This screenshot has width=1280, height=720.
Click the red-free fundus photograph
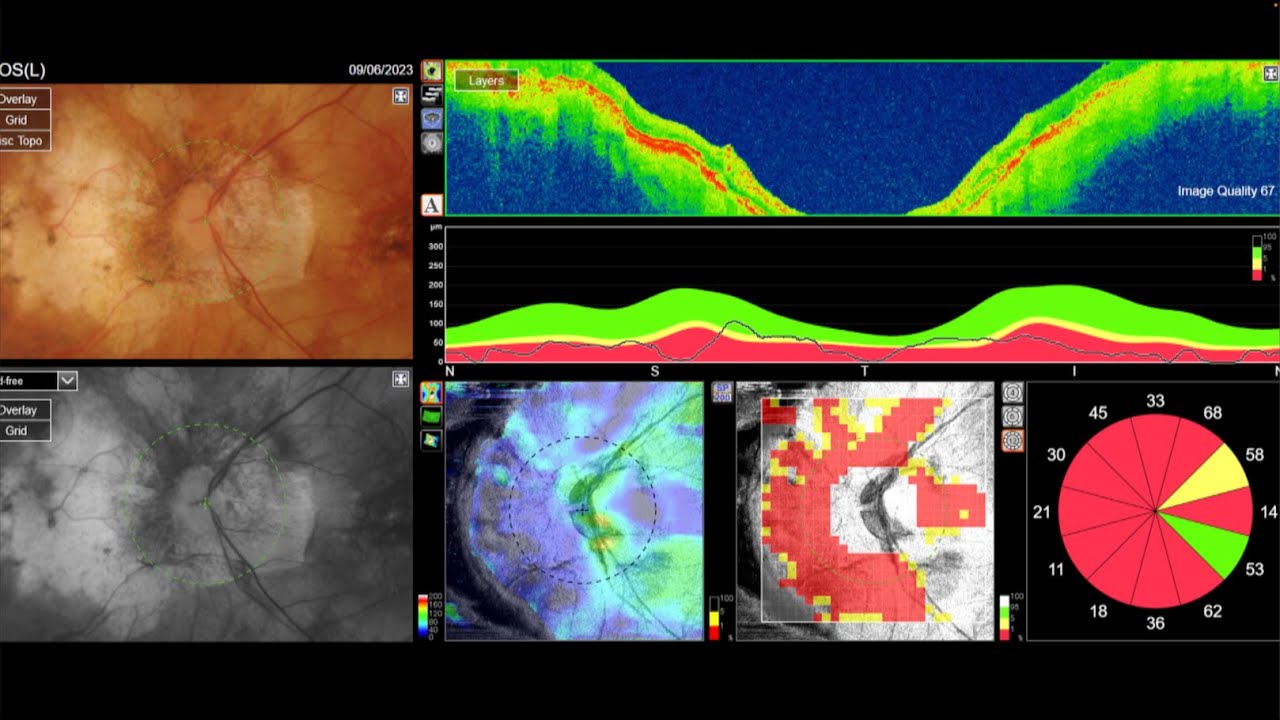[206, 504]
